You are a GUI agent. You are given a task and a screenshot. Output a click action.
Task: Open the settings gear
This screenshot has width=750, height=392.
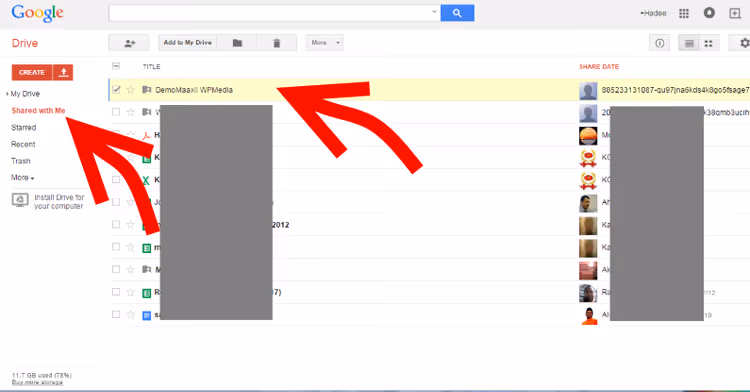[x=744, y=43]
